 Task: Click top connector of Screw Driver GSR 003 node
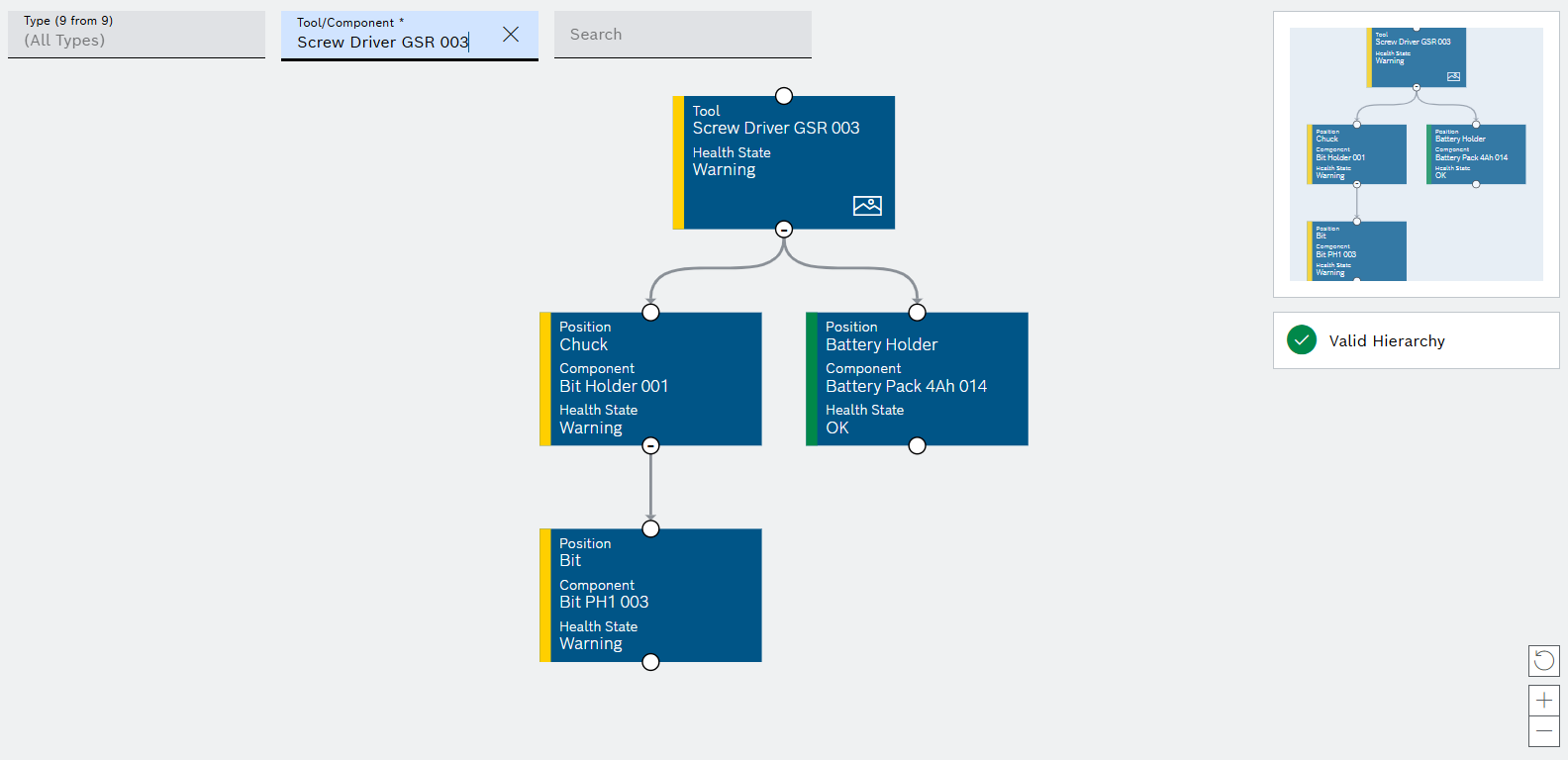[784, 96]
